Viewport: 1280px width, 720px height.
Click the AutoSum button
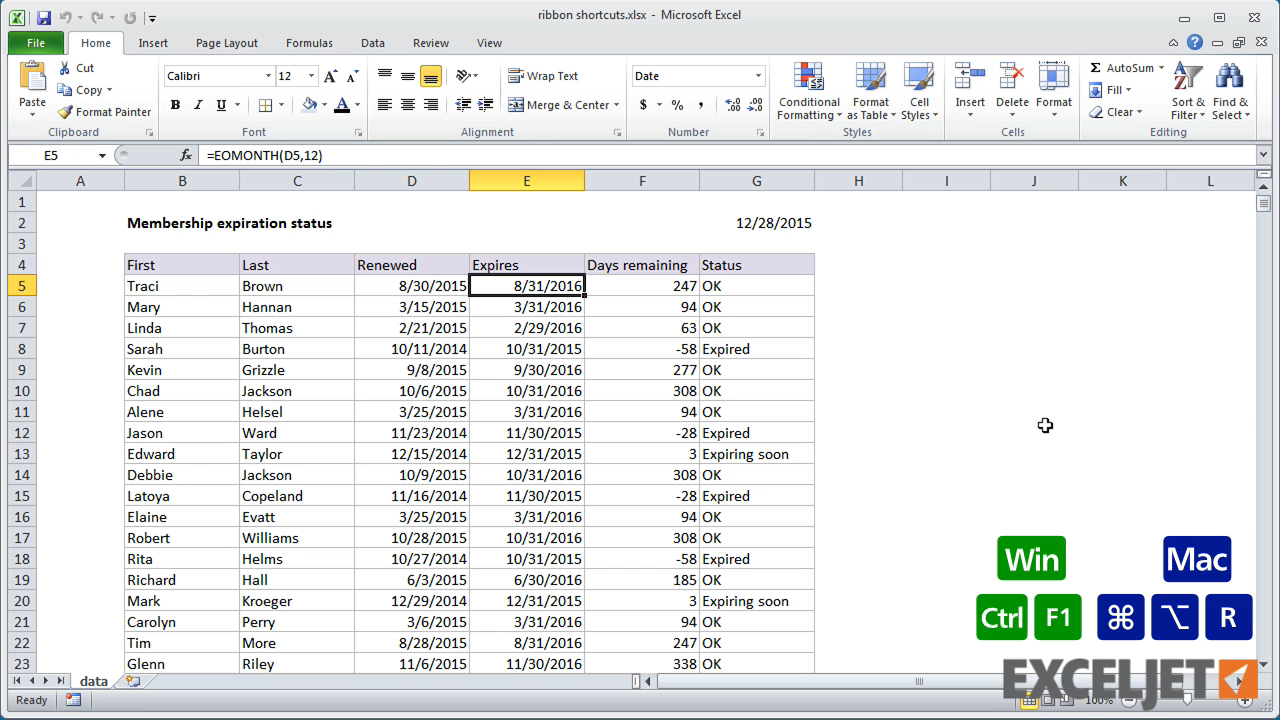[x=1122, y=67]
